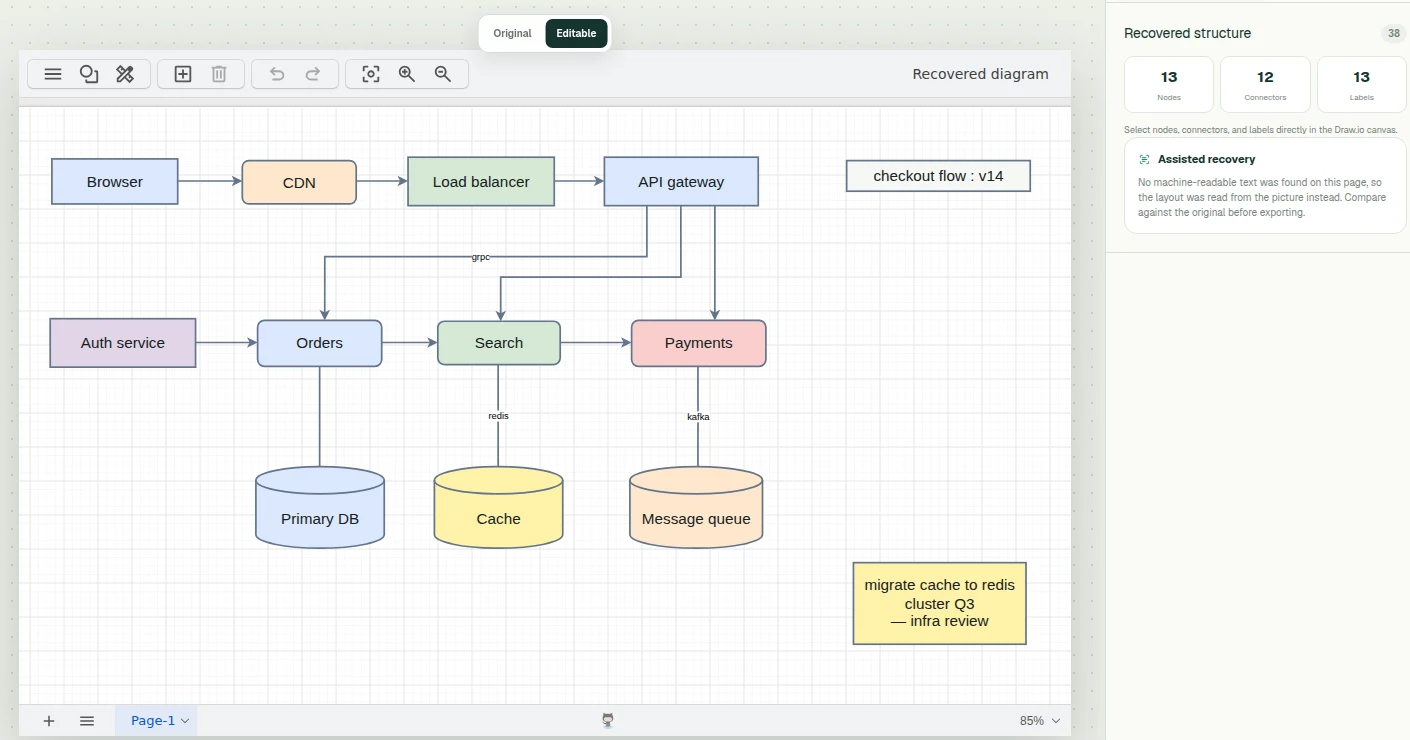Click the Assisted recovery icon

(1144, 159)
